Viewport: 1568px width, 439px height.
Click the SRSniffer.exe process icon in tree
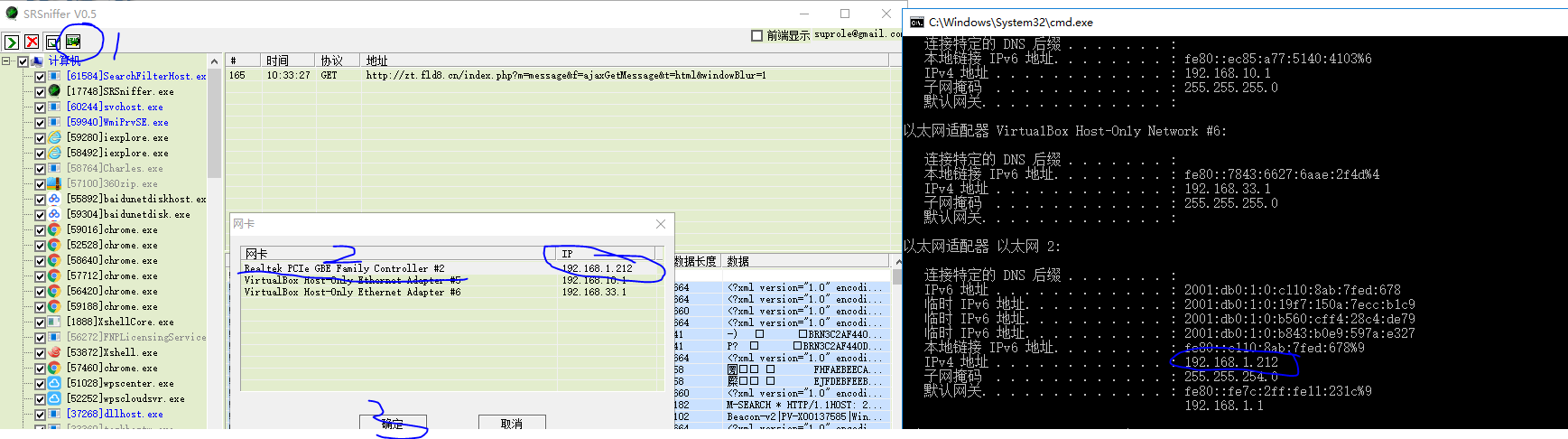click(x=54, y=91)
